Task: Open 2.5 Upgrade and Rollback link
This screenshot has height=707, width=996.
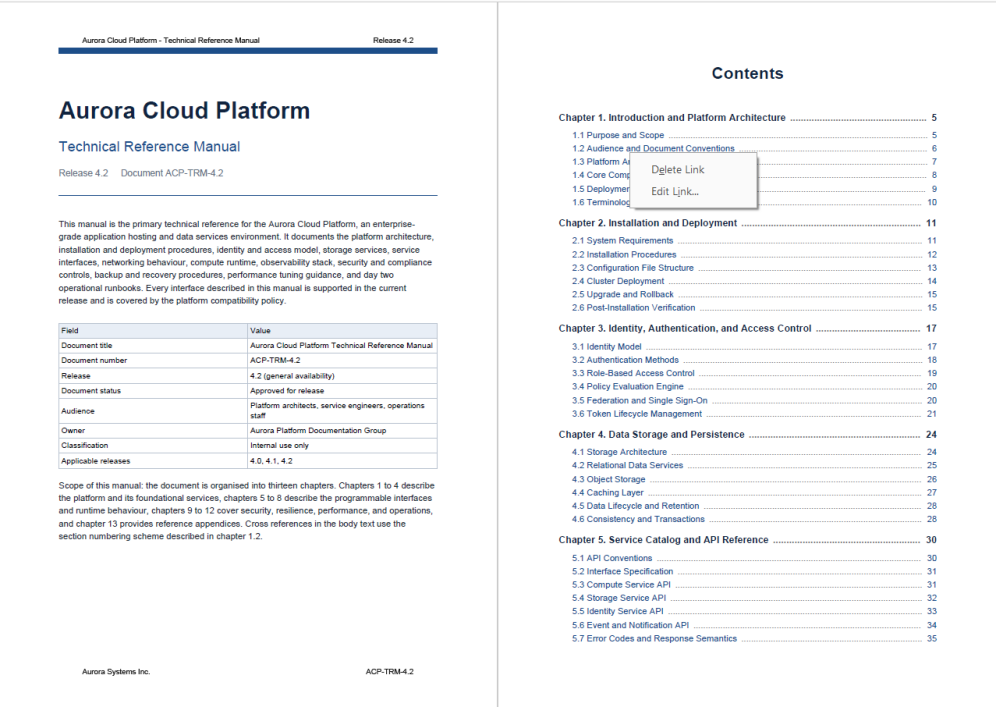Action: point(622,295)
